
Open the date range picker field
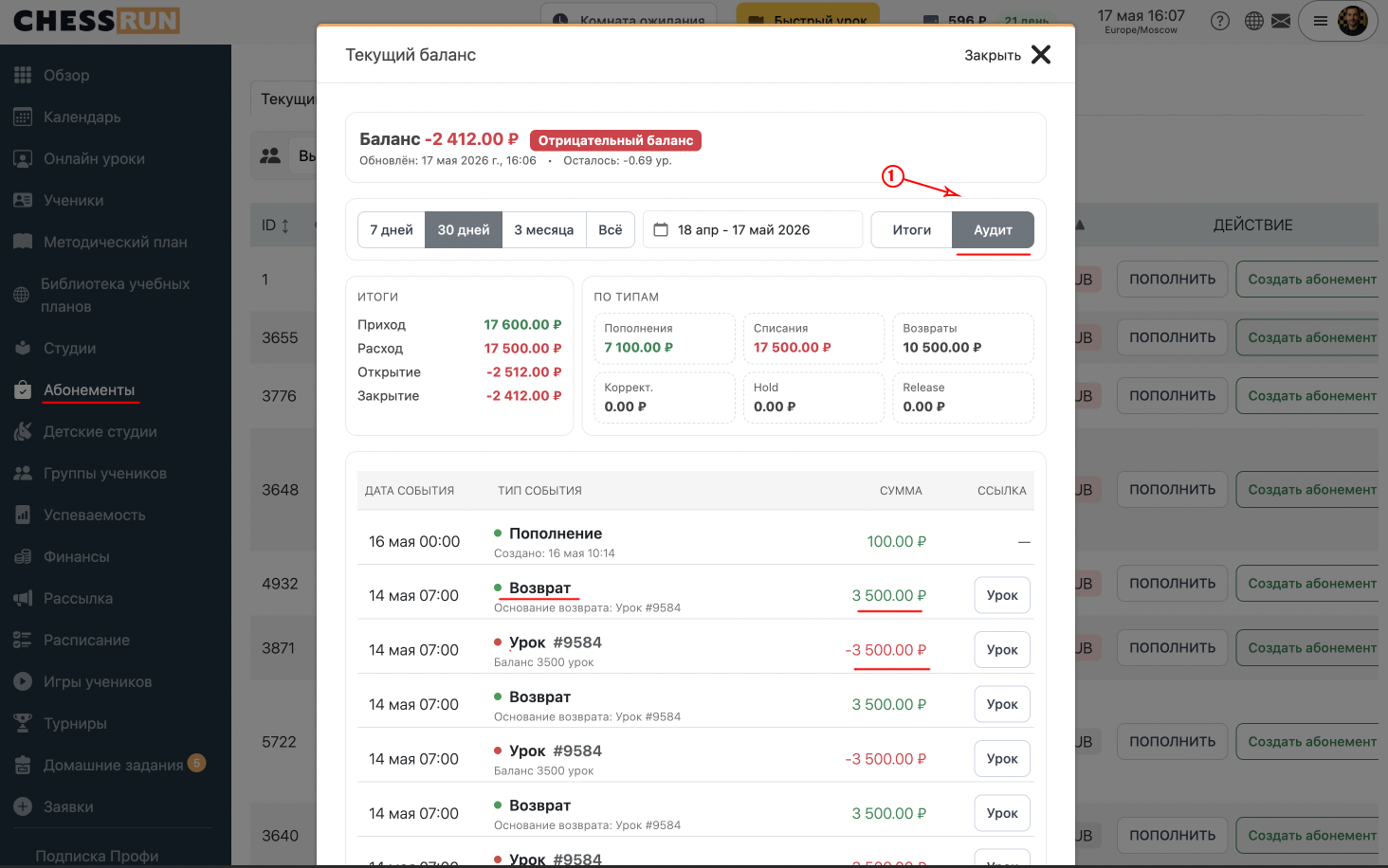point(753,229)
